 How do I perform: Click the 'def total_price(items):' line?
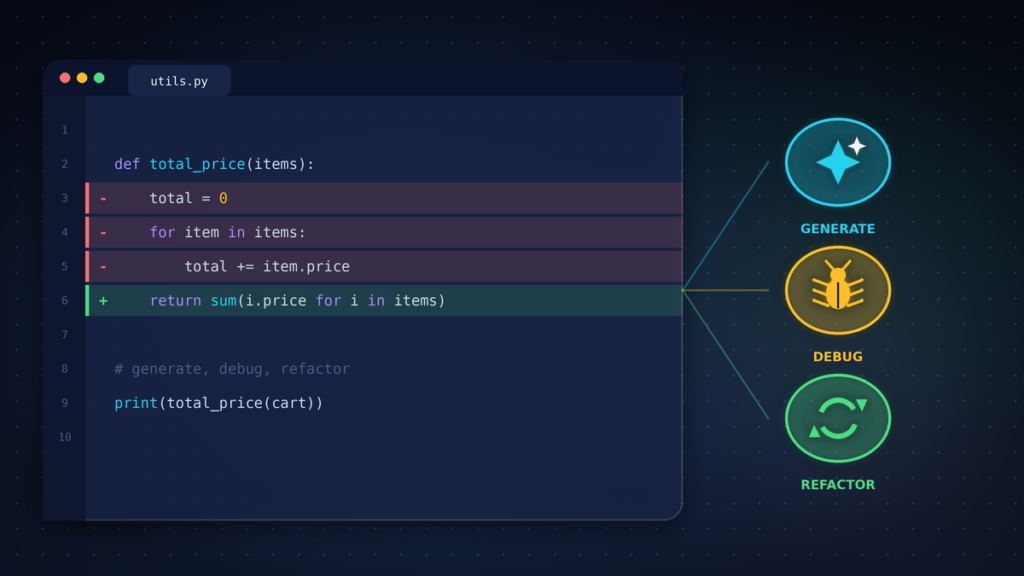(214, 164)
